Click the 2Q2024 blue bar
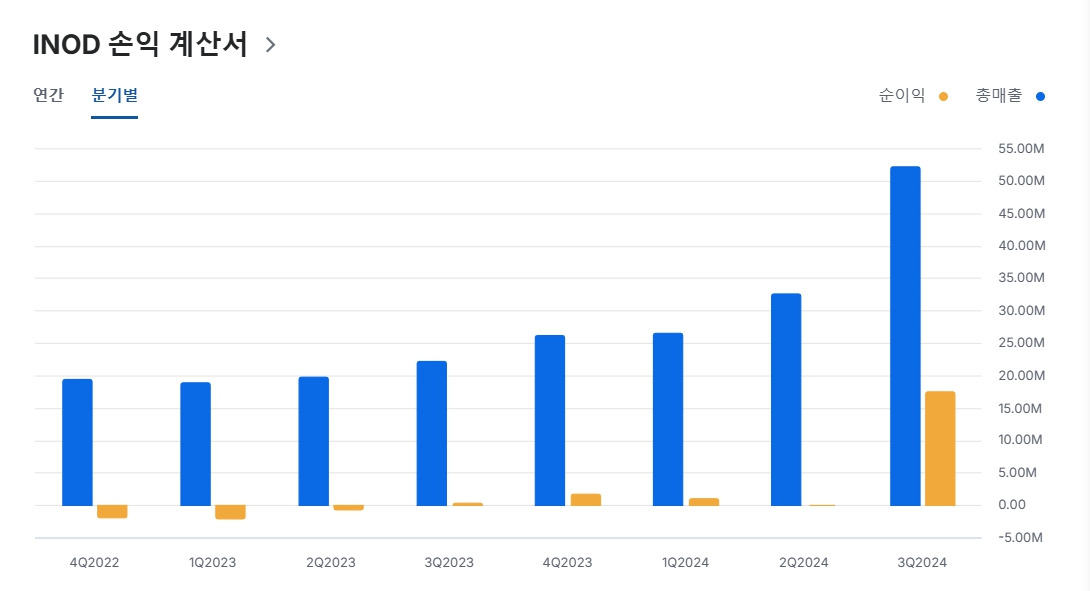The width and height of the screenshot is (1090, 591). [x=786, y=400]
